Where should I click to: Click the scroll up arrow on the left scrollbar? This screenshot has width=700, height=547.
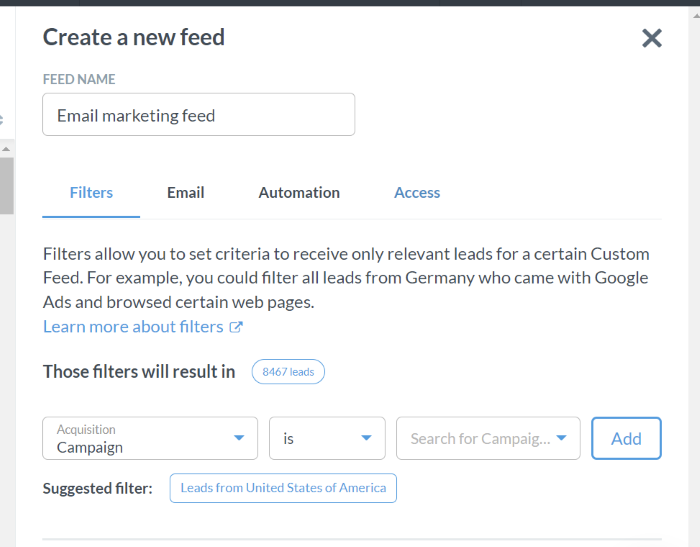[6, 149]
